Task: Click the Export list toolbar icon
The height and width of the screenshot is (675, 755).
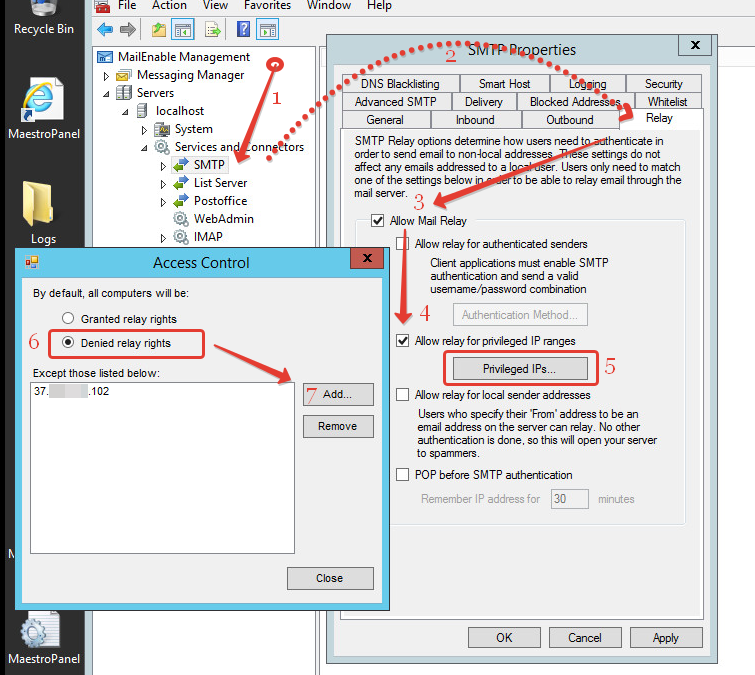Action: 212,30
